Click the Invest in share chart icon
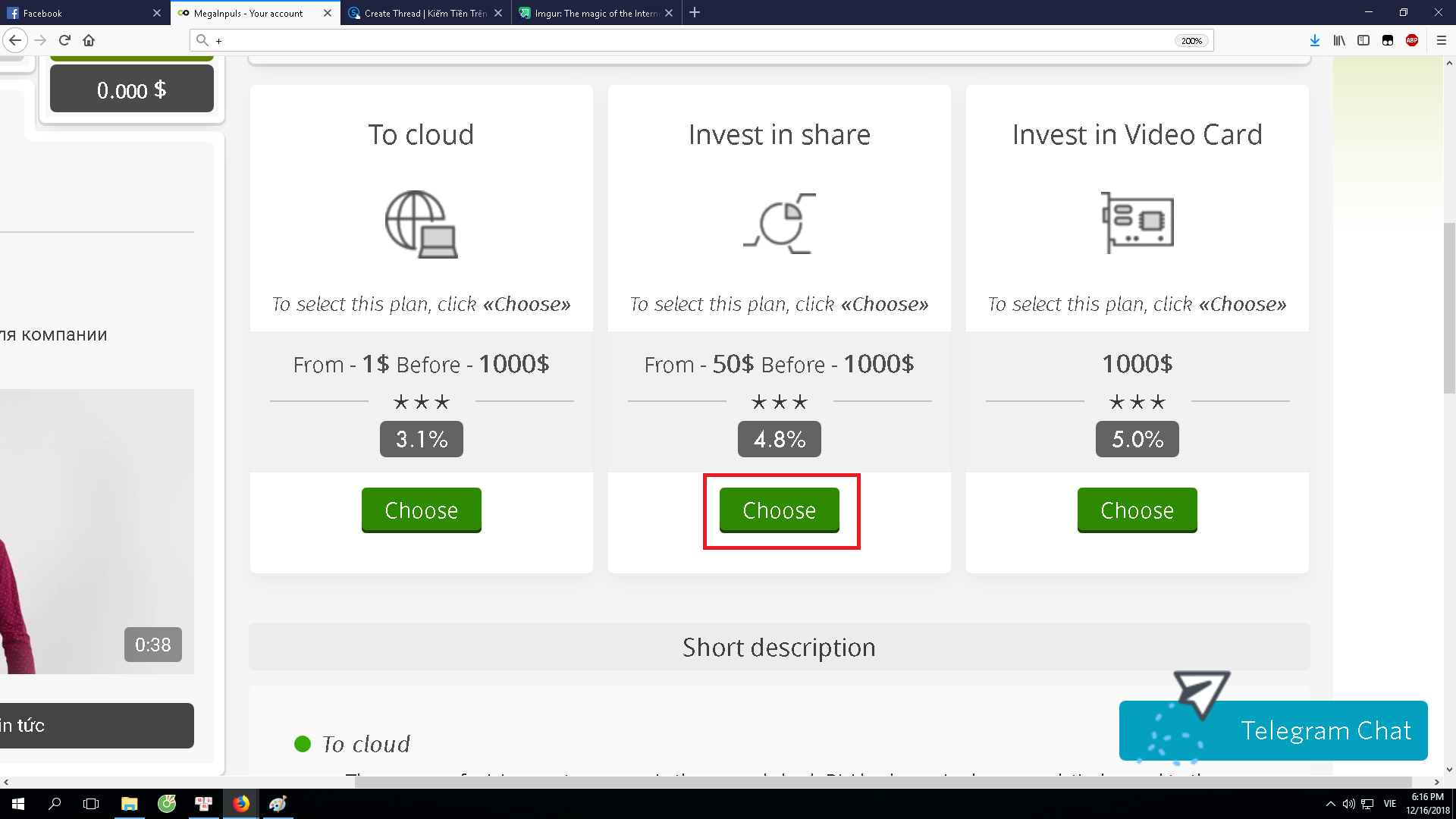1456x819 pixels. (x=780, y=224)
